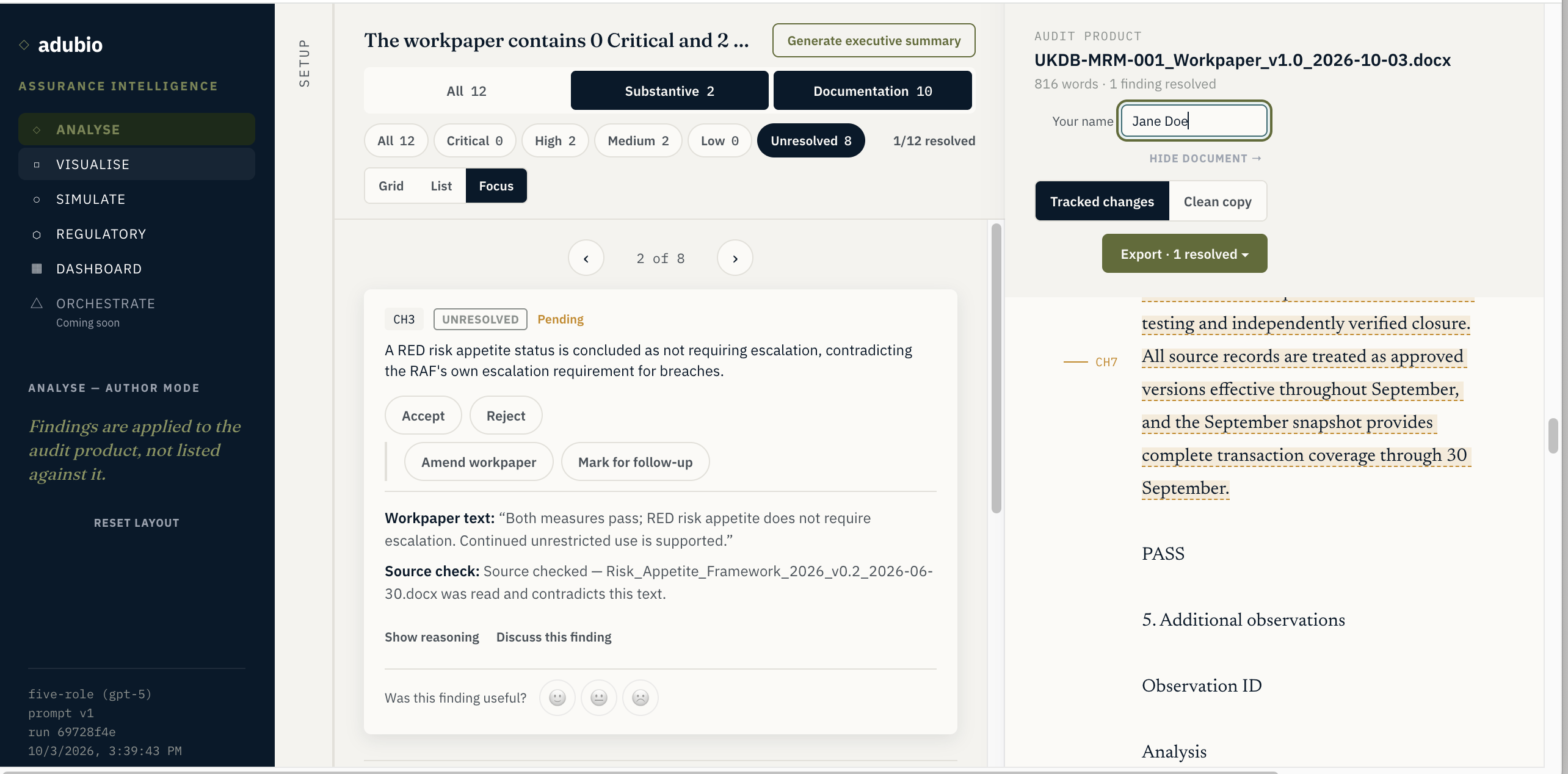Expand Show reasoning for the finding
Image resolution: width=1568 pixels, height=774 pixels.
[432, 637]
